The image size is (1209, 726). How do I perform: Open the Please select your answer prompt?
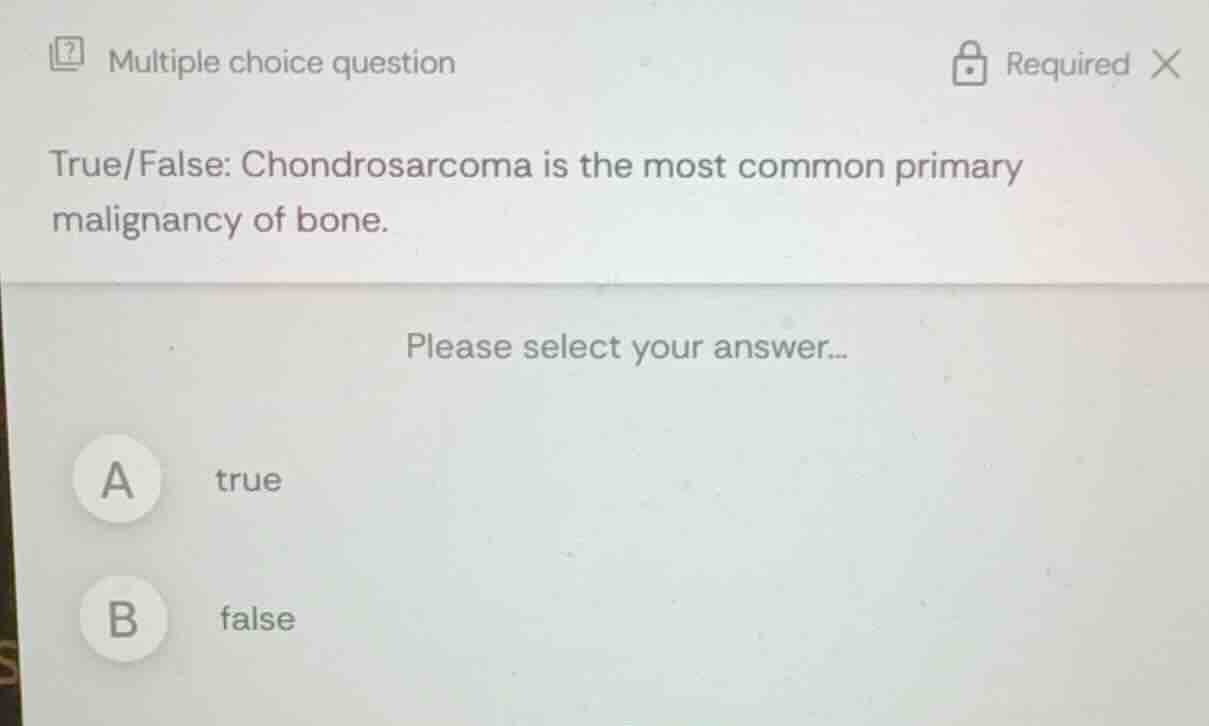pos(625,346)
